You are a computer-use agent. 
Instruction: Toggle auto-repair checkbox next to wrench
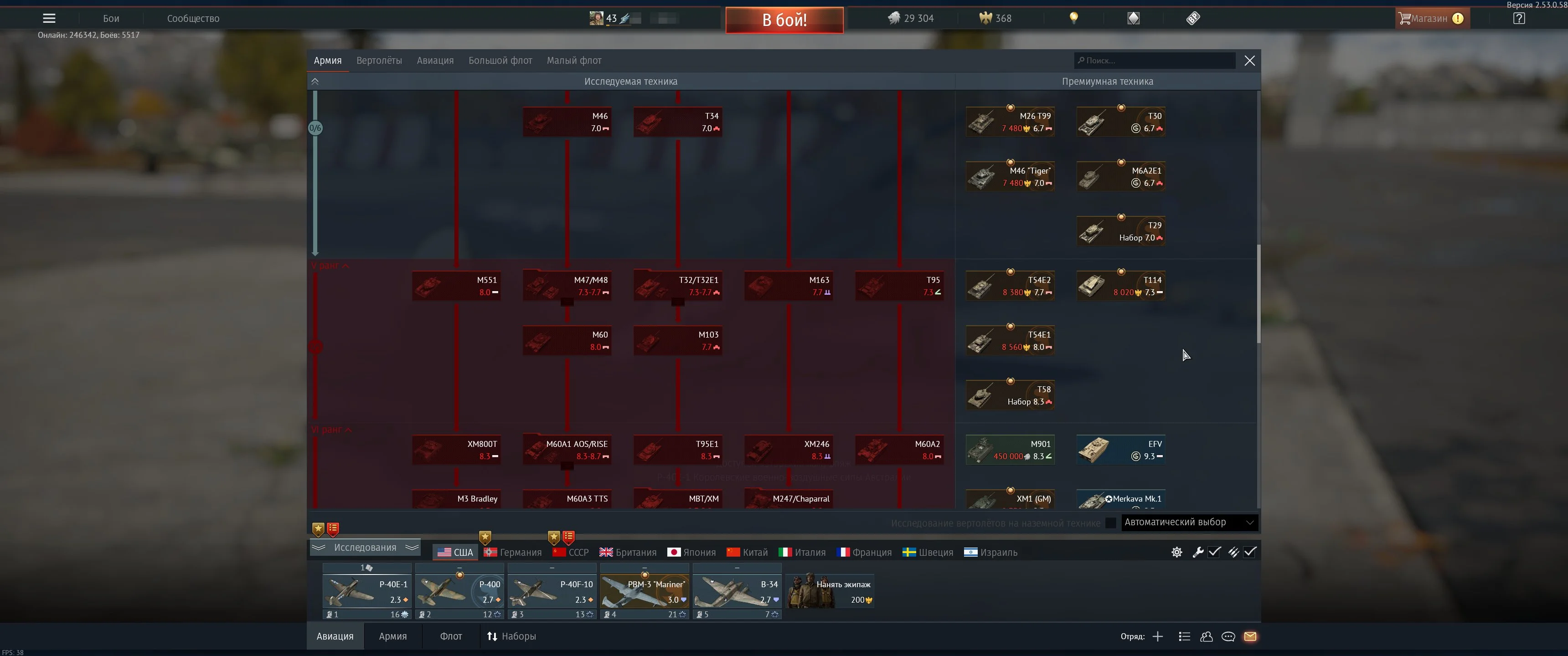coord(1214,552)
